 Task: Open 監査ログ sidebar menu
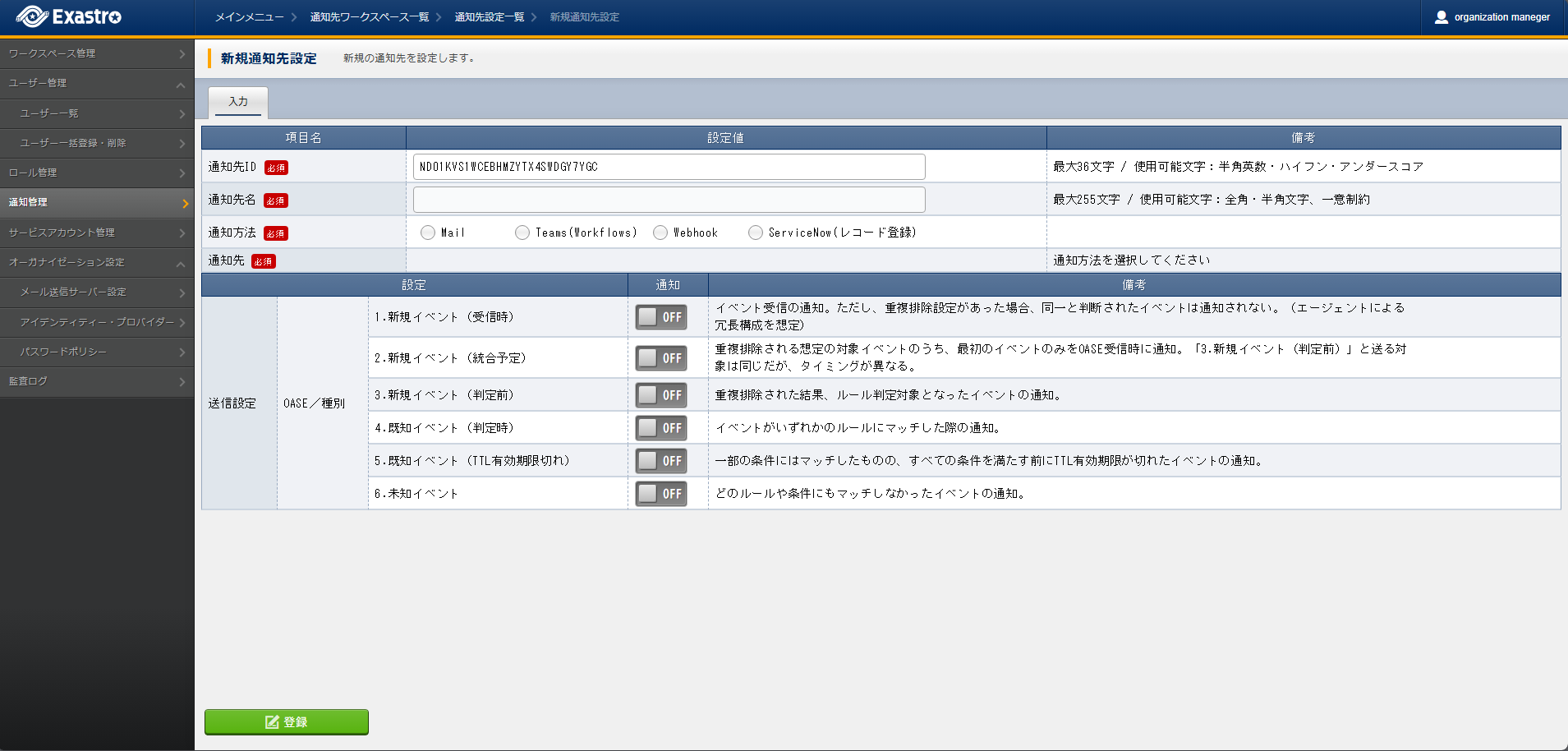point(97,381)
